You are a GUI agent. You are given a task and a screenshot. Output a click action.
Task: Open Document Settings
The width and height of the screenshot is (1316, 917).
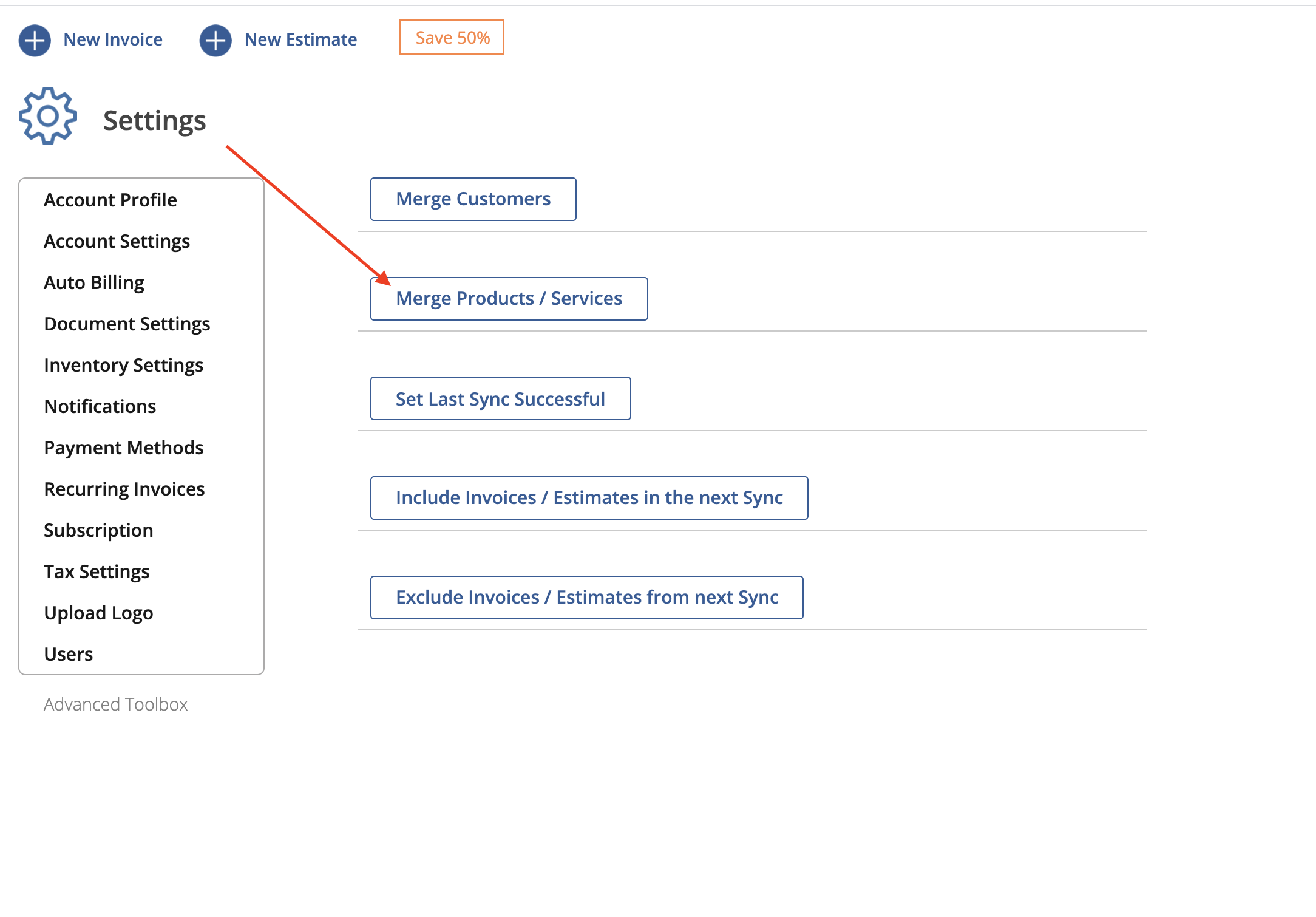127,323
